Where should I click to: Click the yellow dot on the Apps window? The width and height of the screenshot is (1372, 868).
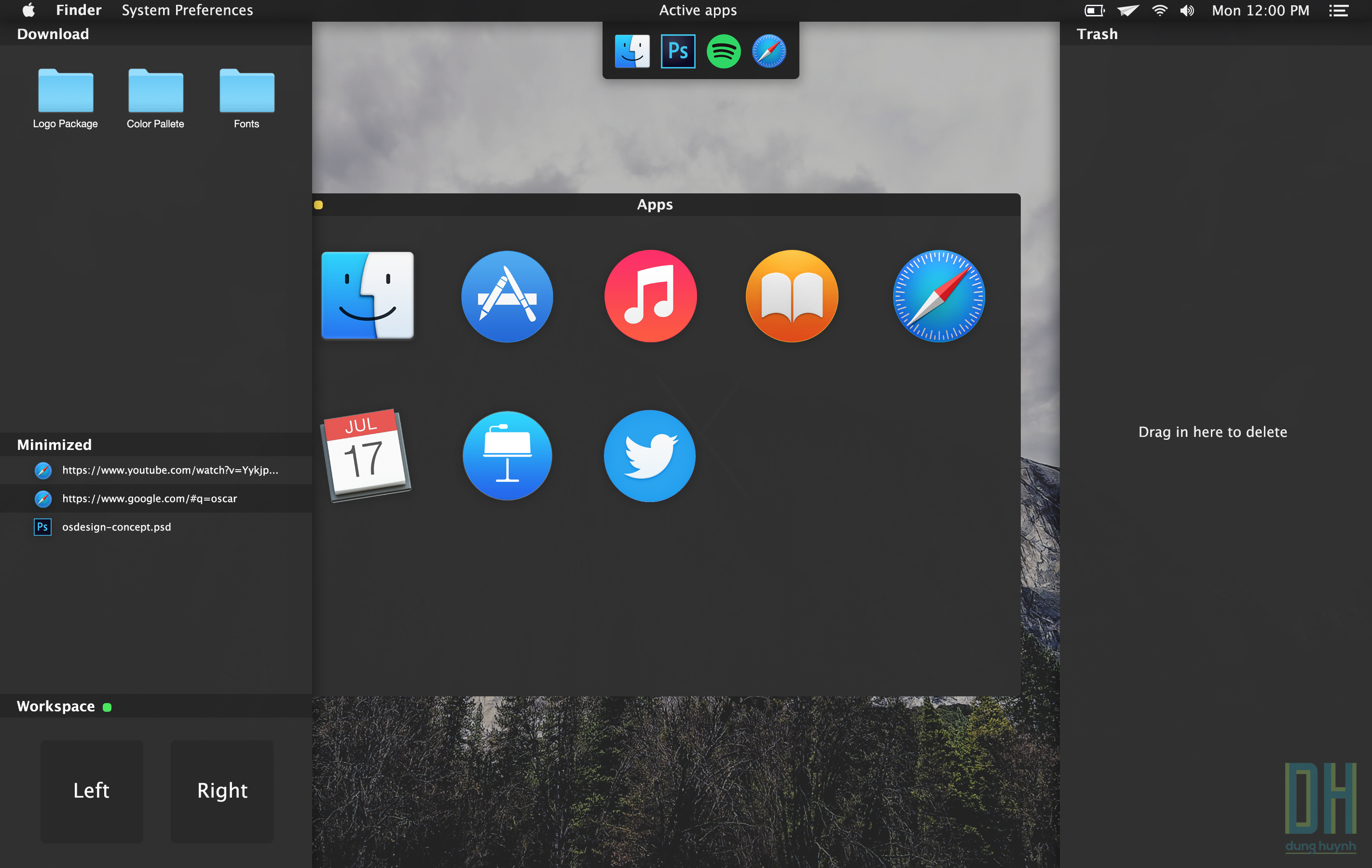coord(318,205)
